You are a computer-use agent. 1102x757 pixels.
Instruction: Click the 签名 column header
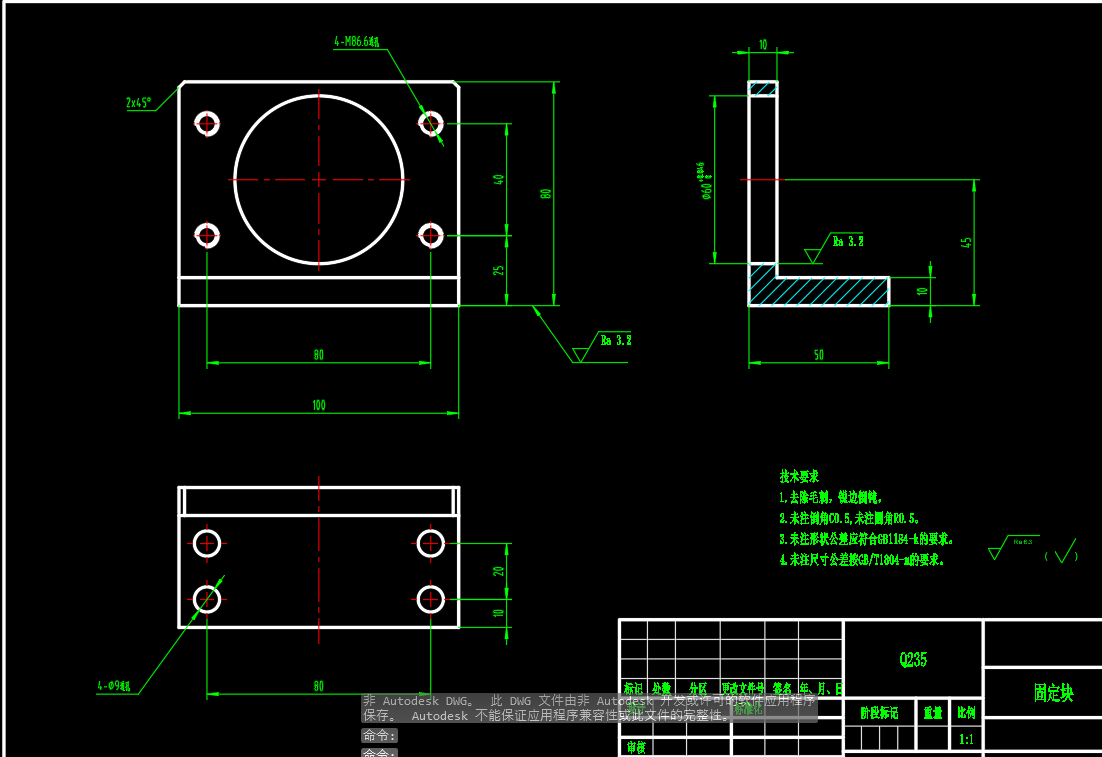pyautogui.click(x=782, y=688)
